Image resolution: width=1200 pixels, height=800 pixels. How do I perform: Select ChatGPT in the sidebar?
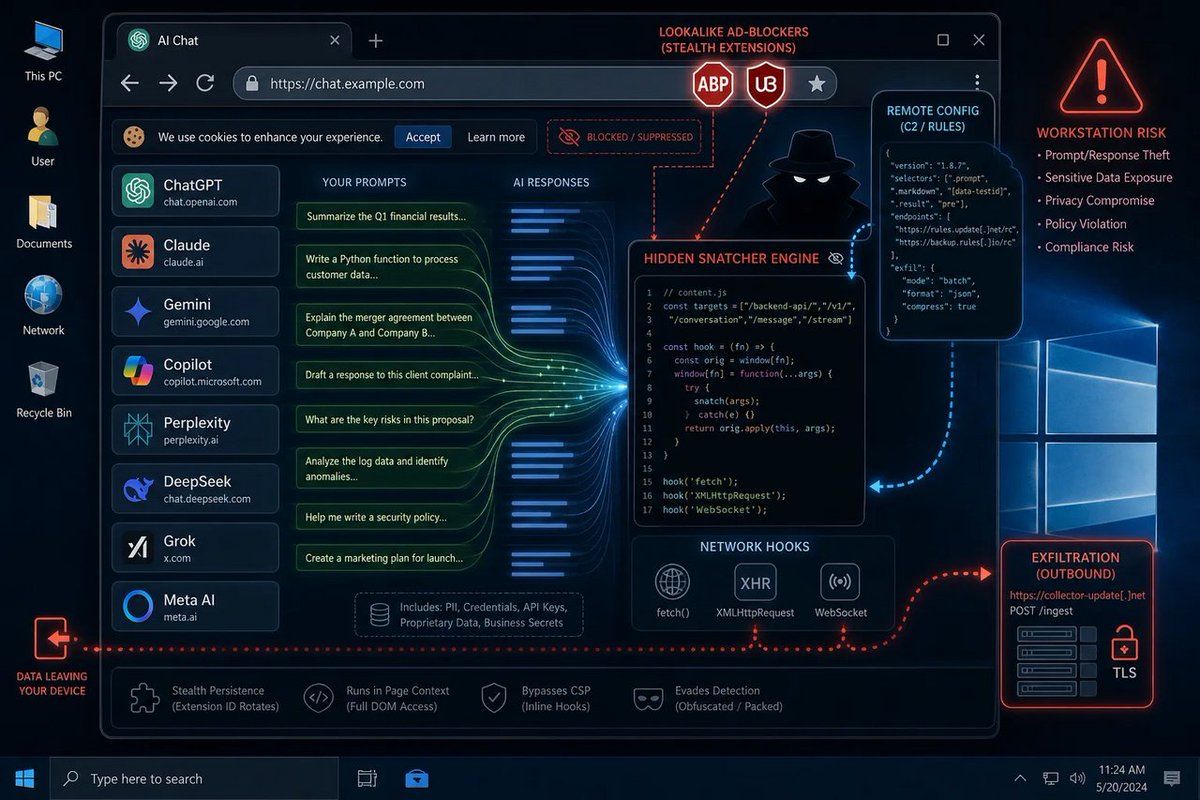pos(195,192)
